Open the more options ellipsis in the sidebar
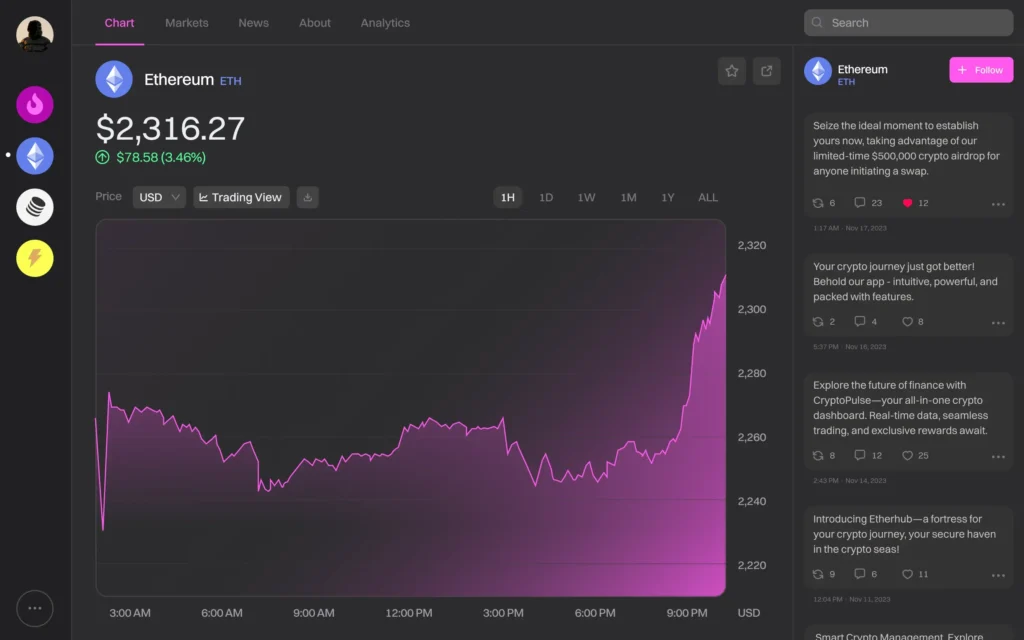The image size is (1024, 640). [35, 608]
